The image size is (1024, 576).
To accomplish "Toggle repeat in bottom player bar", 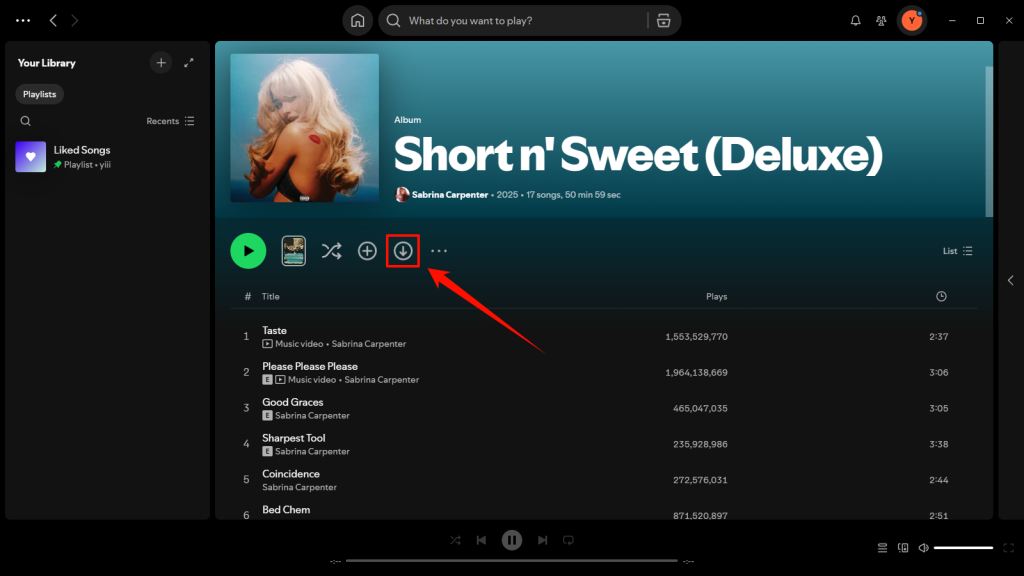I will pyautogui.click(x=568, y=540).
